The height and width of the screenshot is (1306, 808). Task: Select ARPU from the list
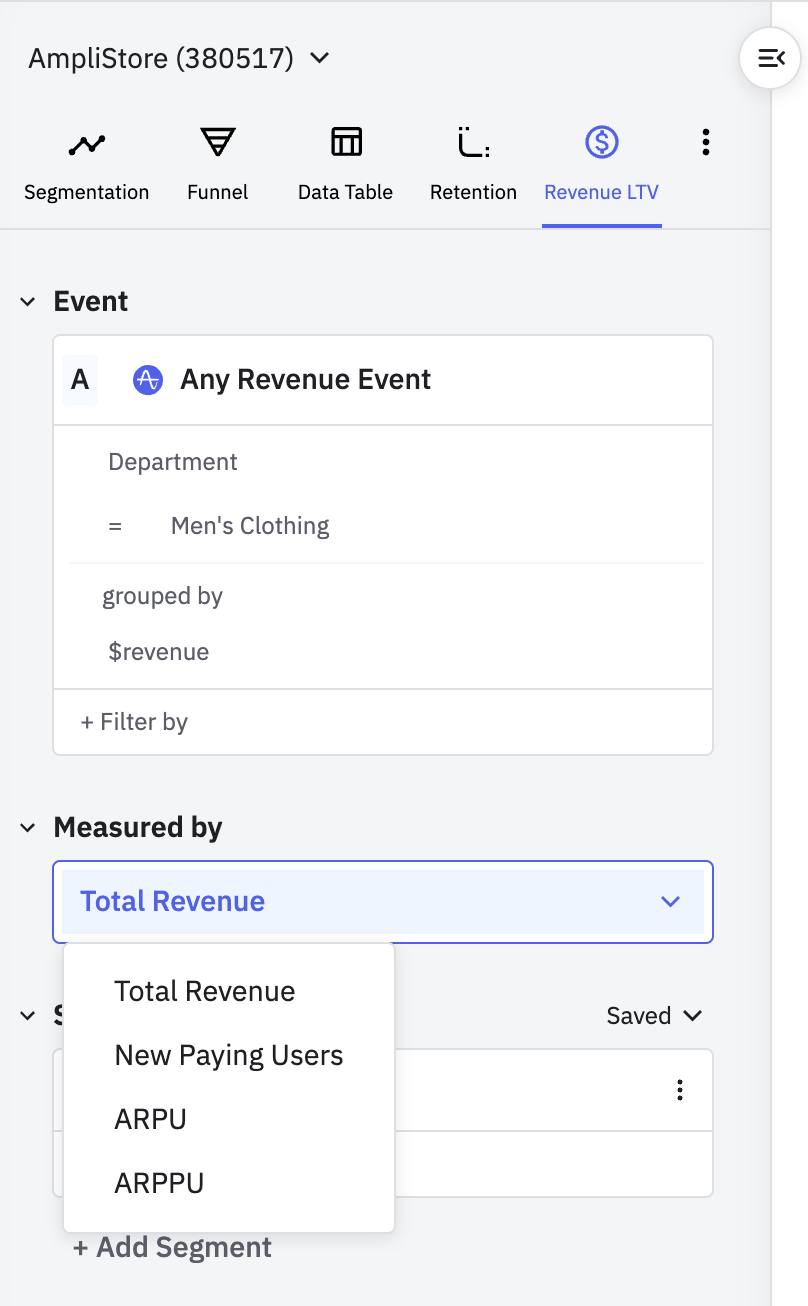point(151,1119)
